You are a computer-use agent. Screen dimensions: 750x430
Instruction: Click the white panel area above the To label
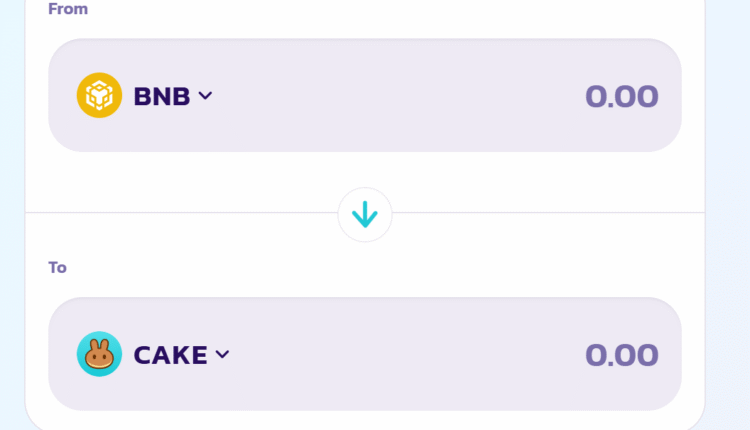[200, 242]
